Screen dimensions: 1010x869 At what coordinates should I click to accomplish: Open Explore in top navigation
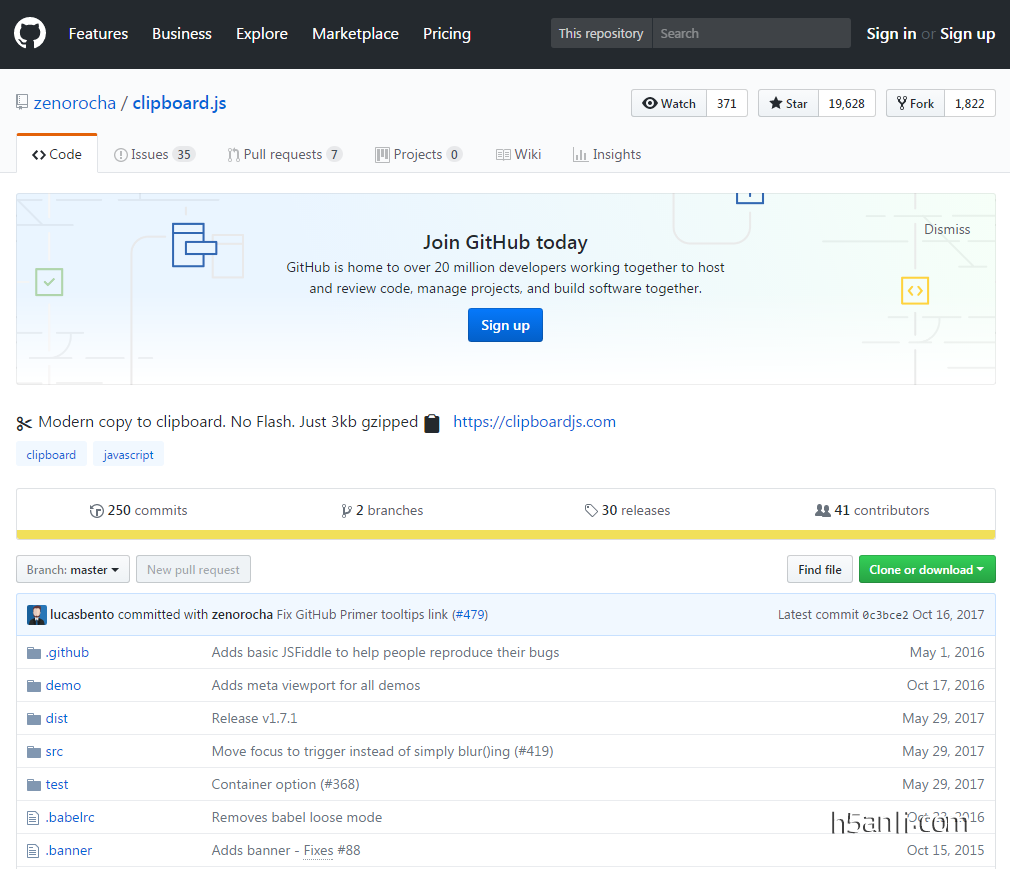(x=262, y=33)
